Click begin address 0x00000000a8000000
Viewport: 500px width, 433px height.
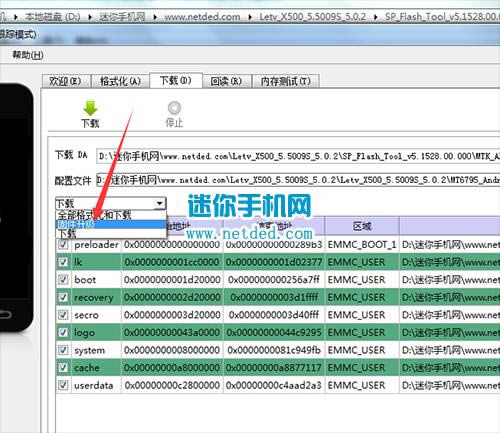pos(172,368)
